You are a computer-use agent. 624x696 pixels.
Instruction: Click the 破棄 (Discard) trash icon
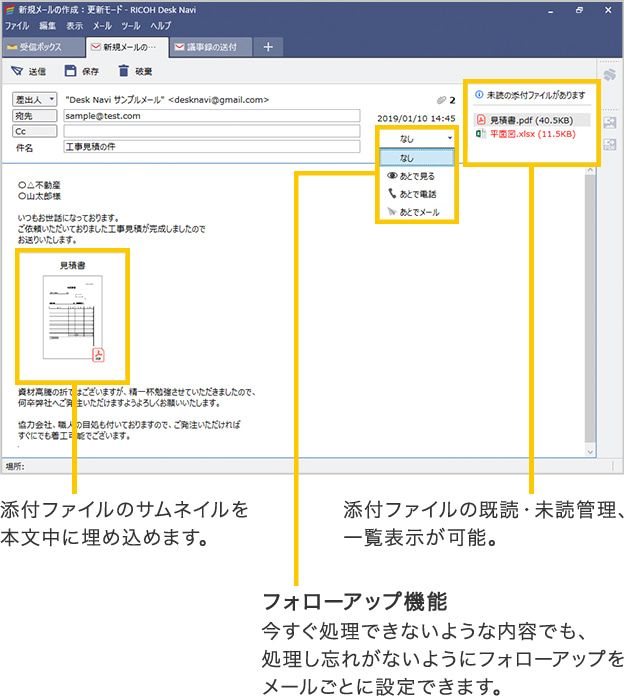[x=123, y=72]
